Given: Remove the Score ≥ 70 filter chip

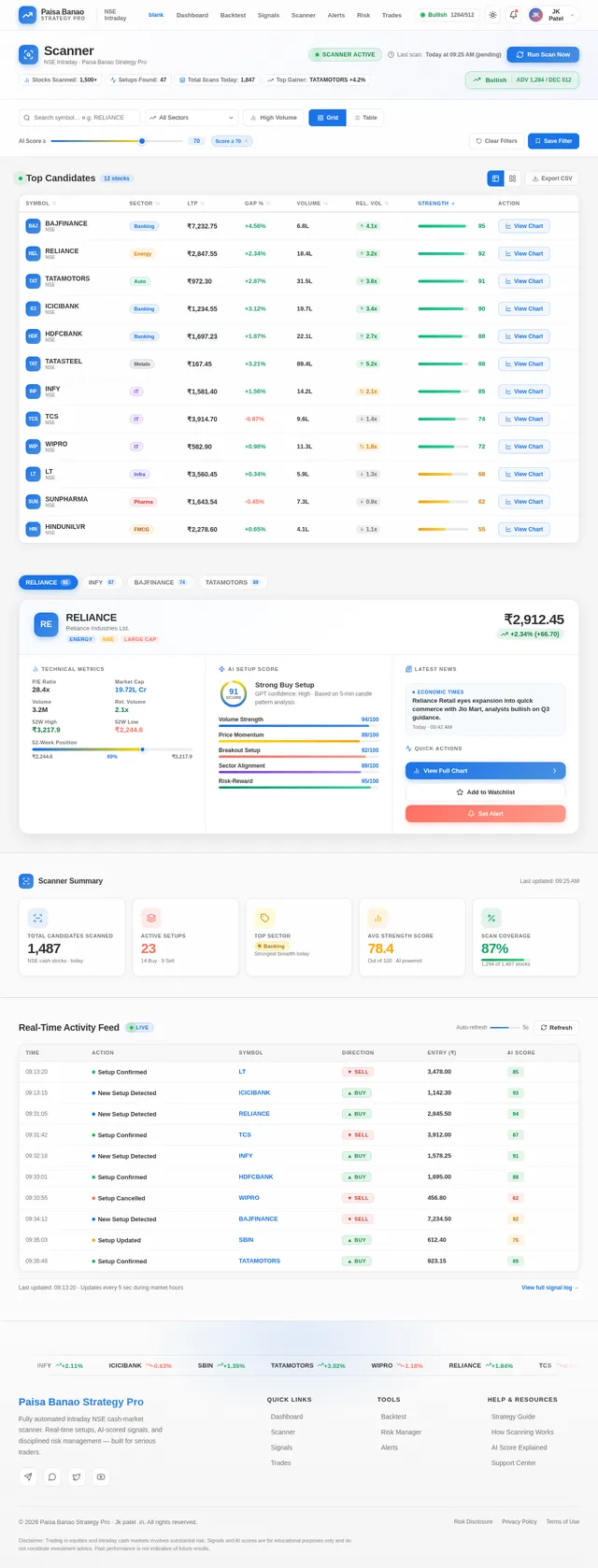Looking at the screenshot, I should click(247, 141).
